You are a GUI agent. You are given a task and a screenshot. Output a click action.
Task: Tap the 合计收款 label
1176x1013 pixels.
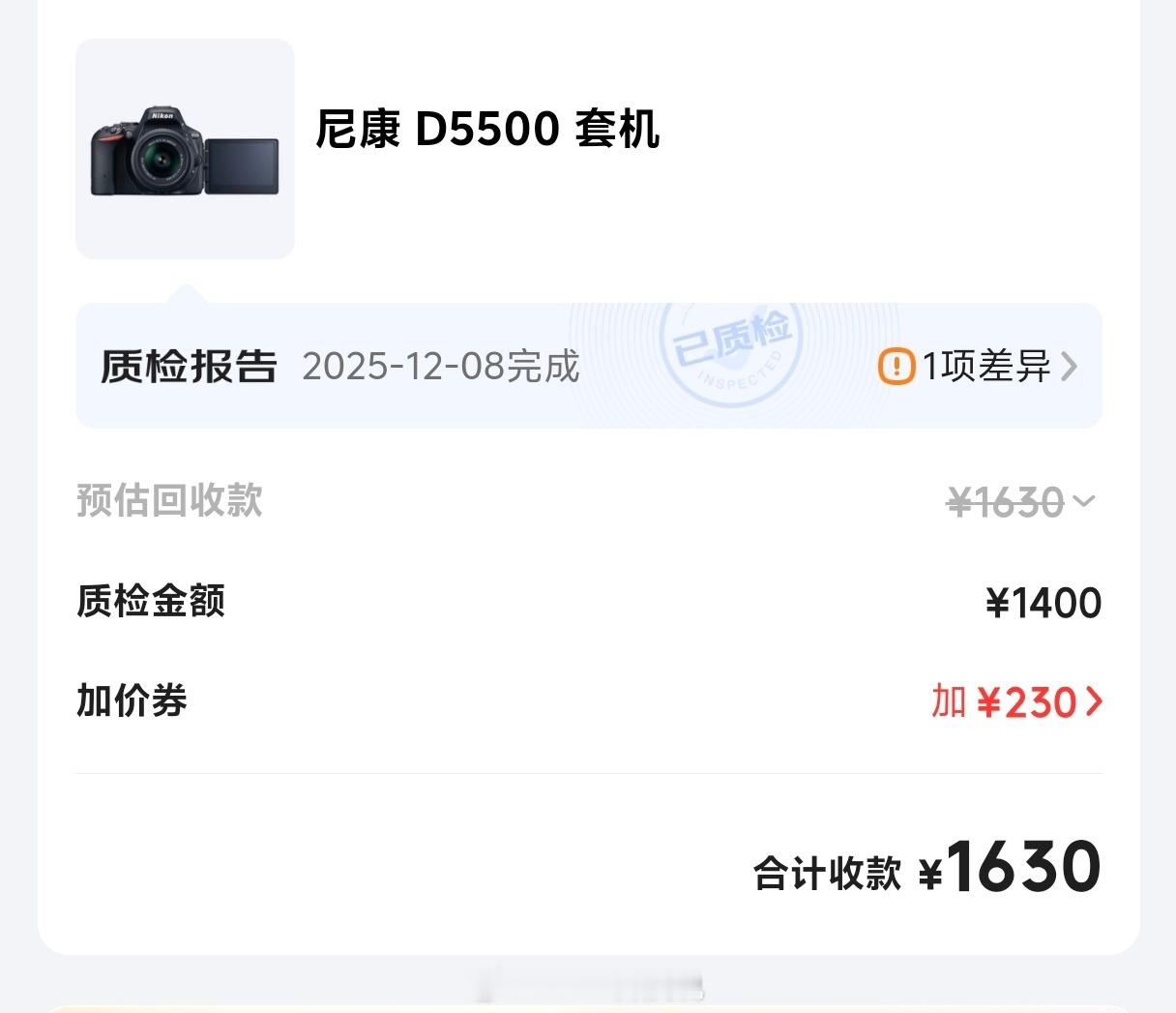tap(828, 873)
